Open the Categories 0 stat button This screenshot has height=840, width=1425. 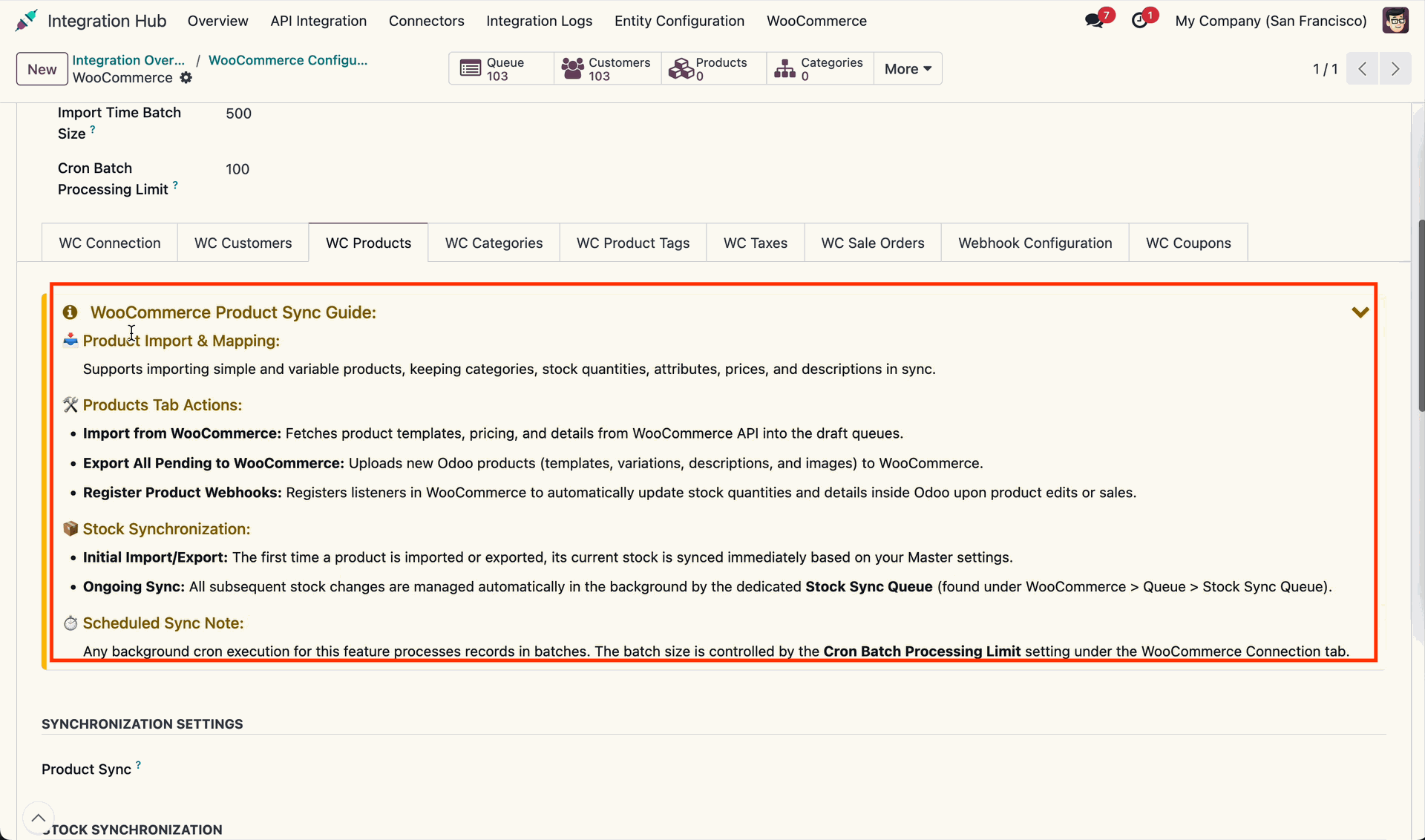pyautogui.click(x=820, y=69)
